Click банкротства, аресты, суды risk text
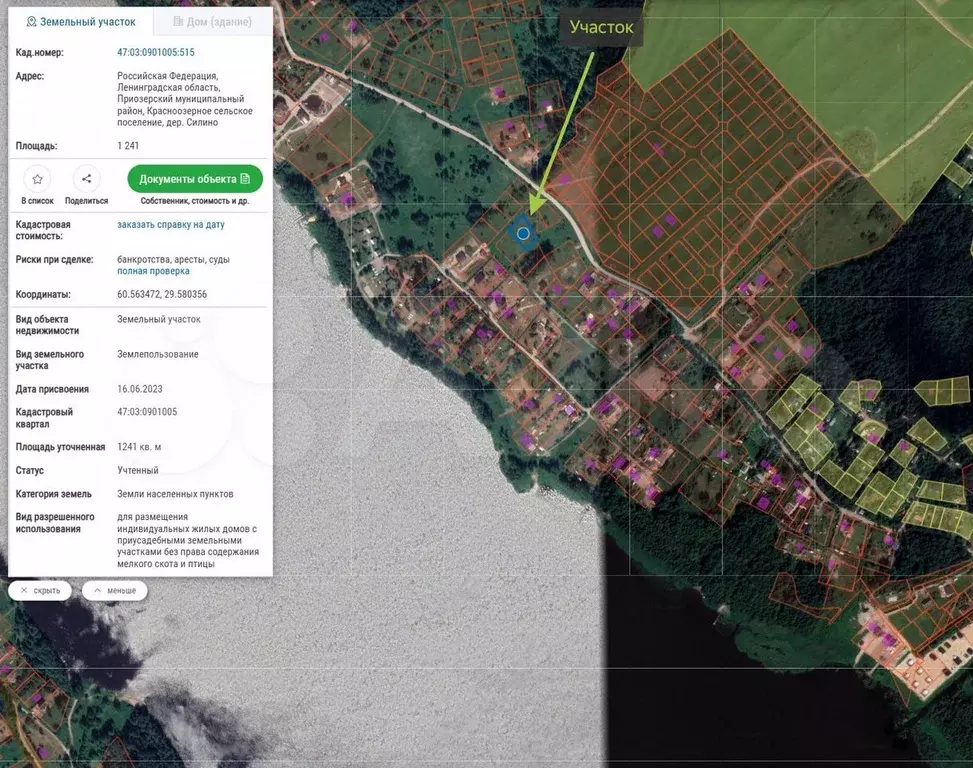 173,259
